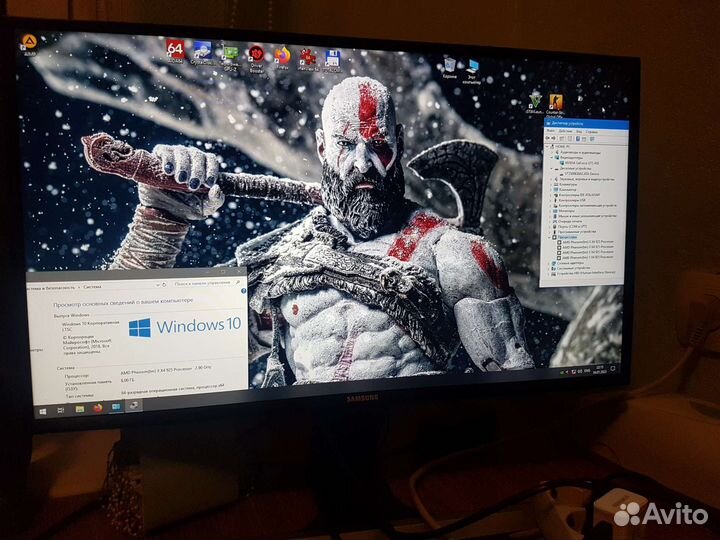Open the GTA V Launcher desktop shortcut

tap(534, 102)
